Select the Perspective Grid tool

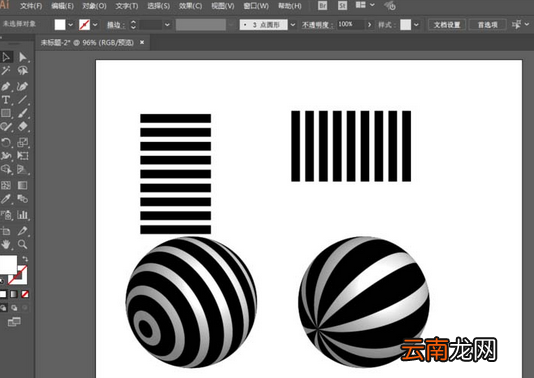pyautogui.click(x=22, y=169)
